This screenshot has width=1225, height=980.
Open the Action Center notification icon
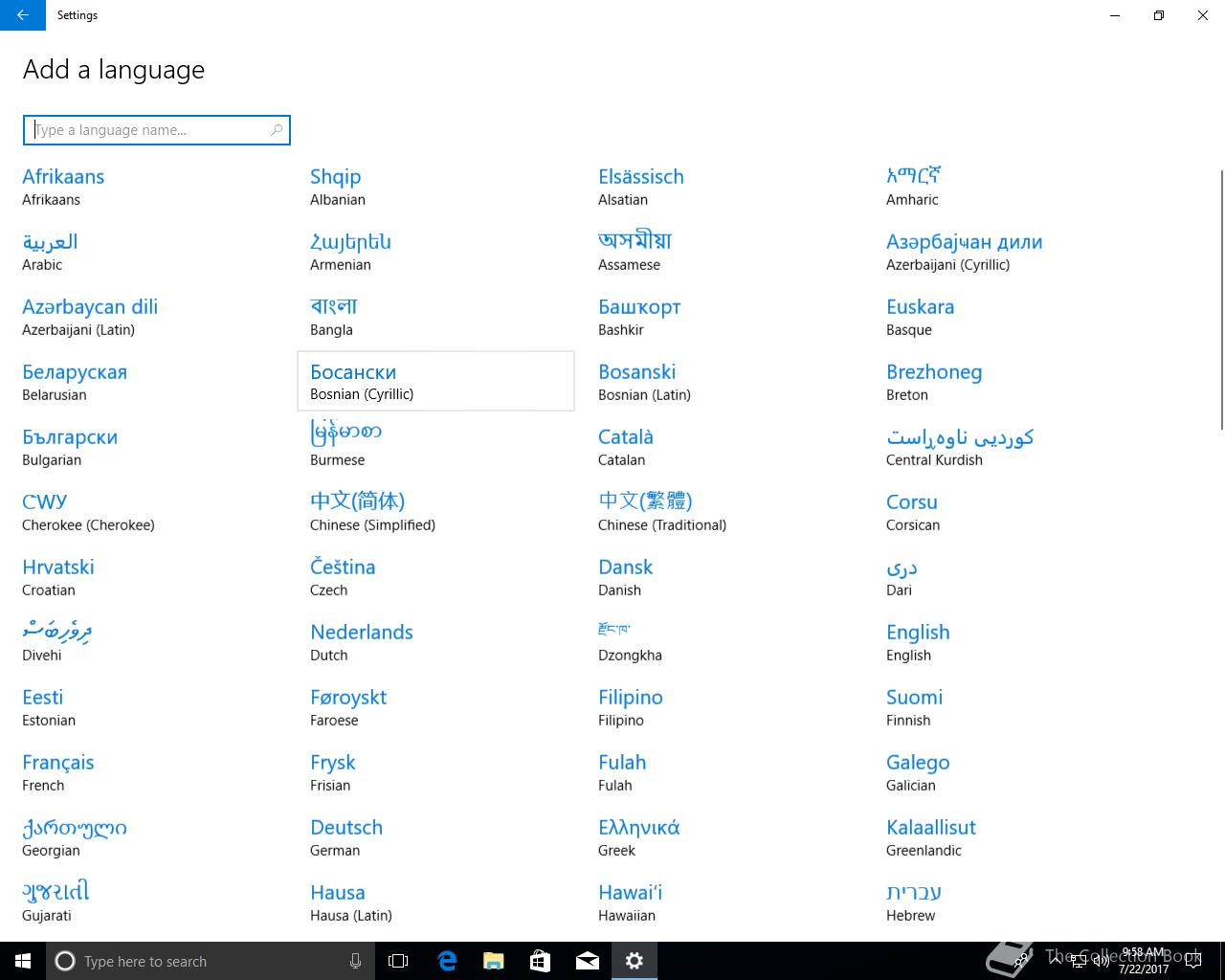click(1193, 961)
